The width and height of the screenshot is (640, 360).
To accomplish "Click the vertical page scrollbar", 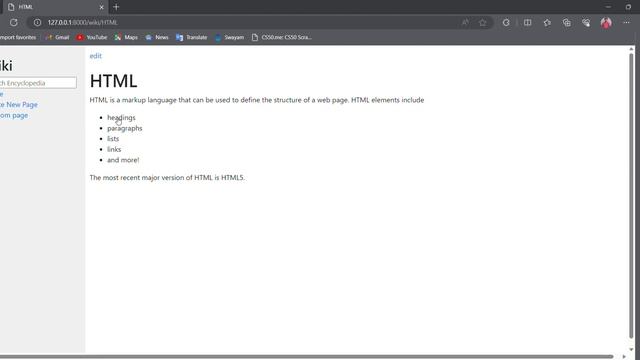I will (631, 196).
